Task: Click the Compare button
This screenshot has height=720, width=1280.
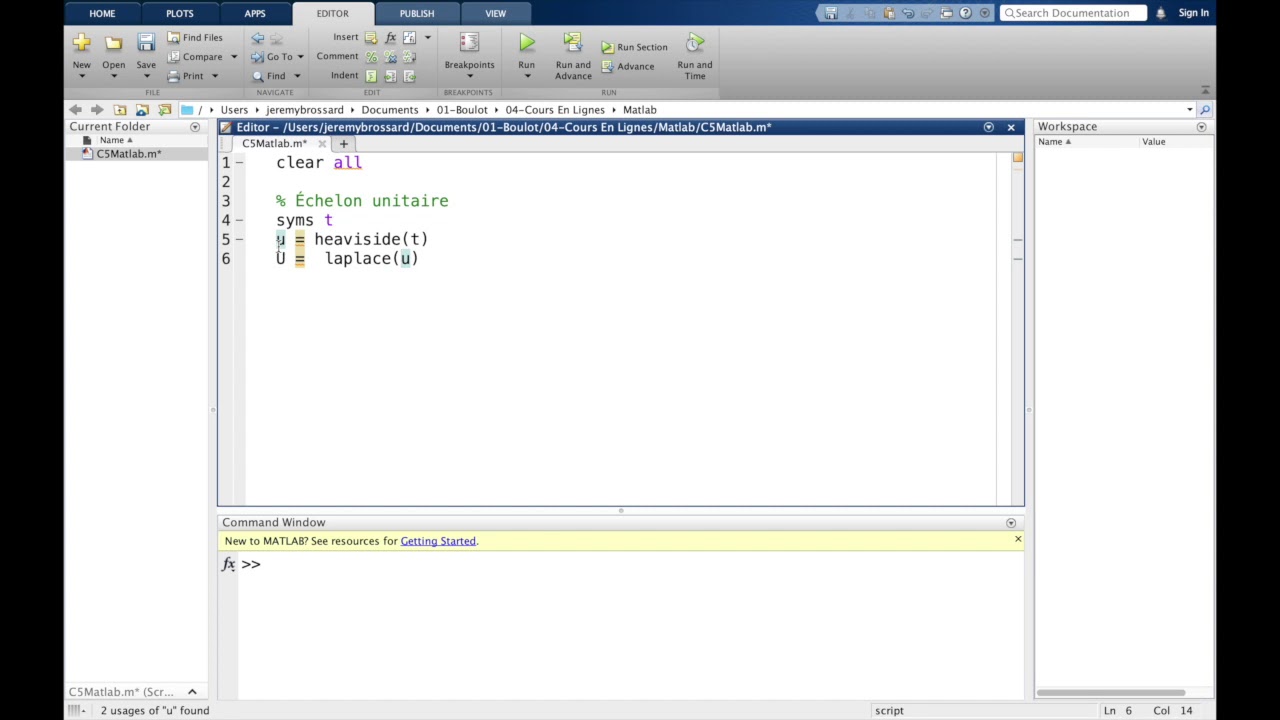Action: (195, 57)
